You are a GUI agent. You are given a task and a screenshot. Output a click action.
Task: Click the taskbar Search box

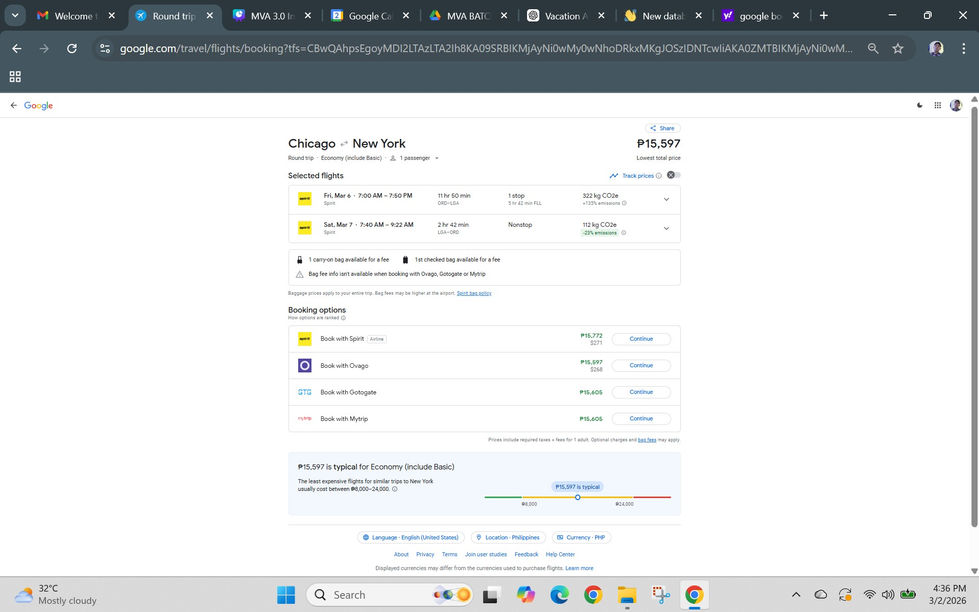tap(389, 595)
